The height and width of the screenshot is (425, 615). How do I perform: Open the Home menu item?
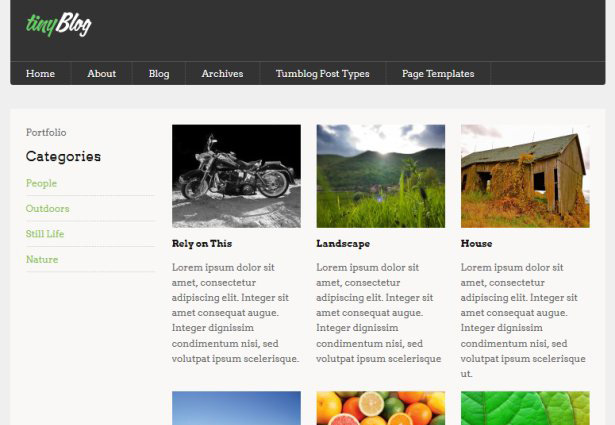pyautogui.click(x=40, y=74)
